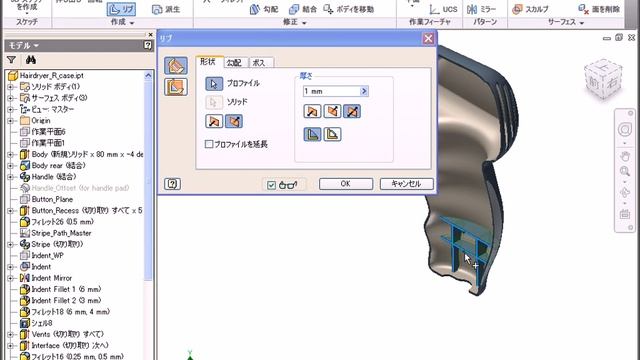Toggle the preview checkbox with glasses icon
The image size is (640, 360).
tap(271, 185)
